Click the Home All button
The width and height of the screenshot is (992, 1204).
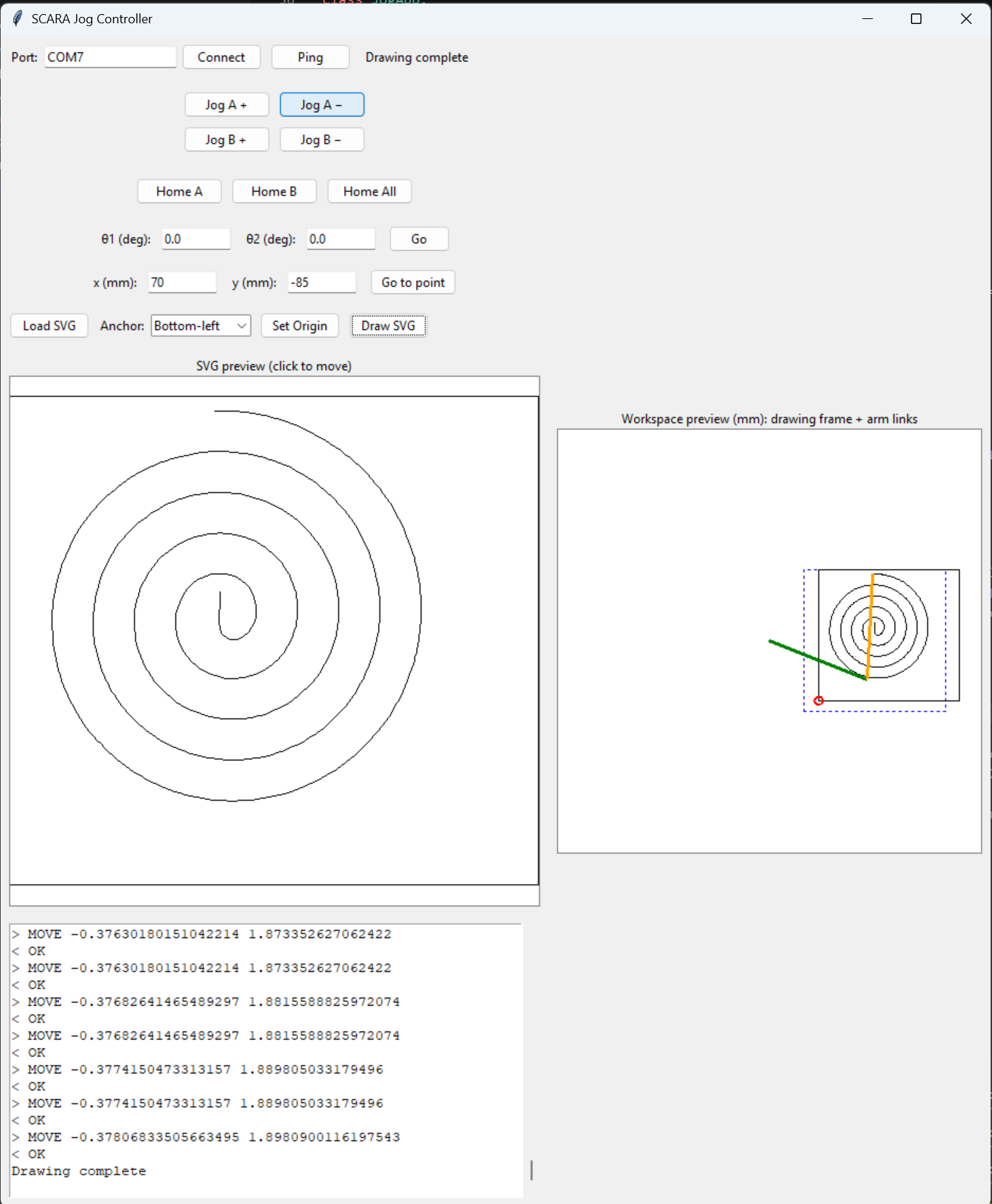point(369,191)
